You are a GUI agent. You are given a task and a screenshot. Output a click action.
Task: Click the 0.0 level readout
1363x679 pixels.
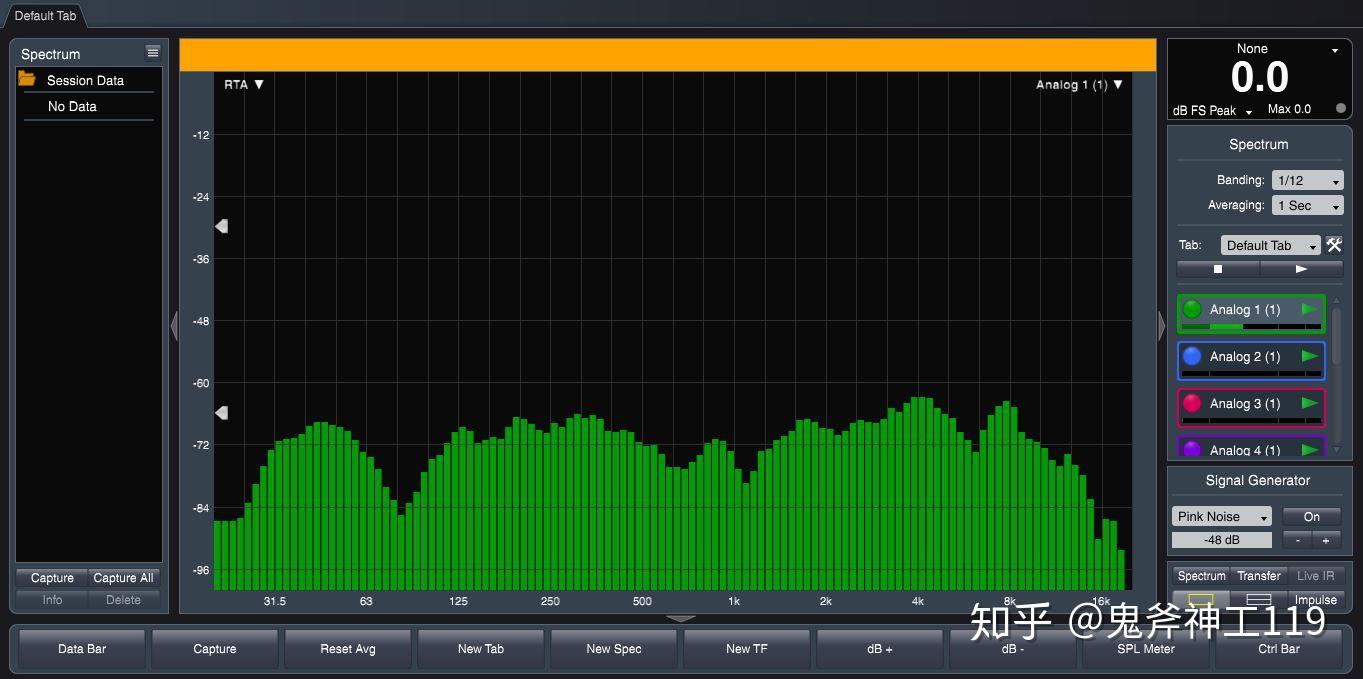click(x=1259, y=78)
